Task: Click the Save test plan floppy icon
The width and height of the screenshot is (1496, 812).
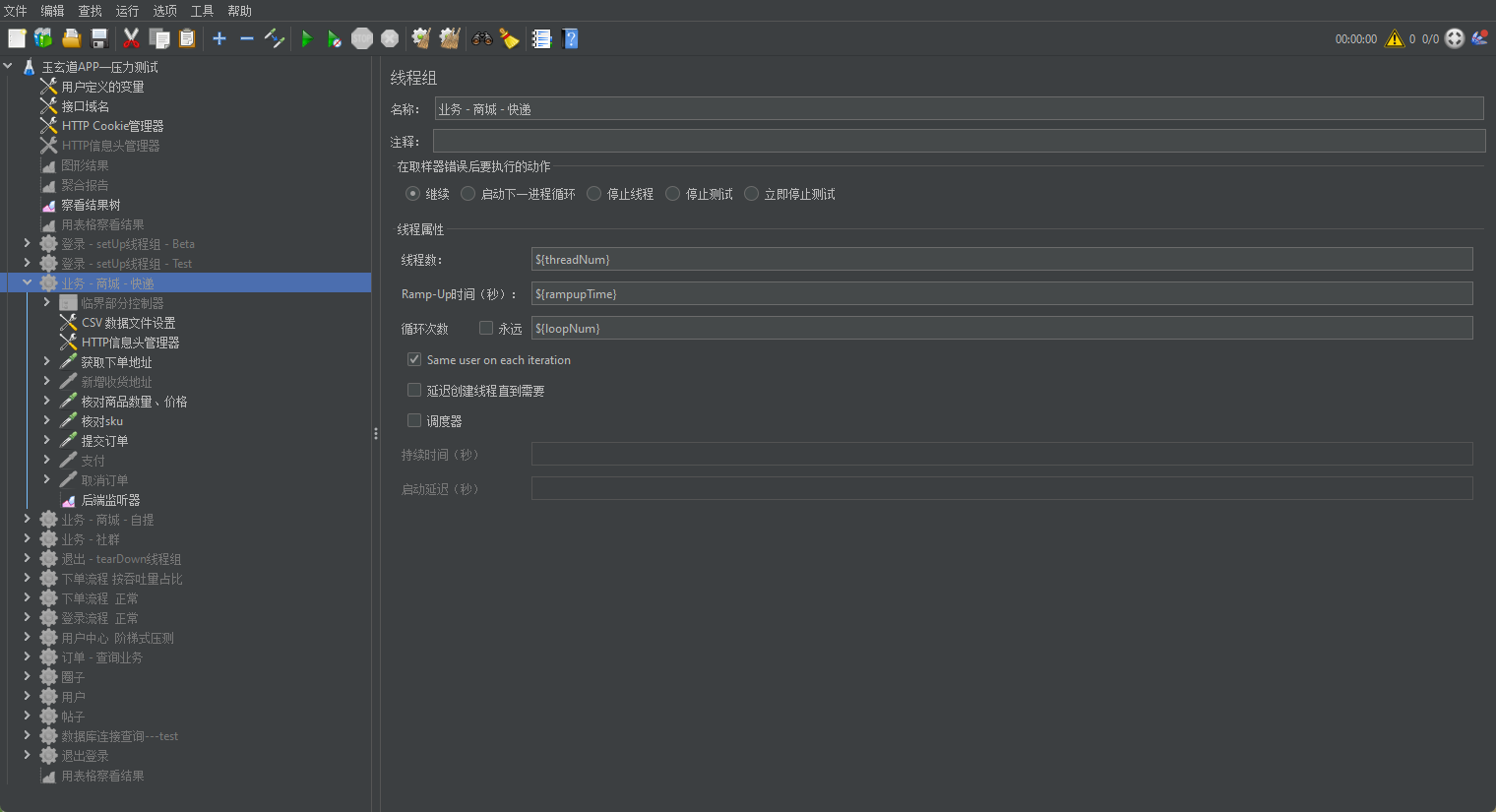Action: click(x=99, y=38)
